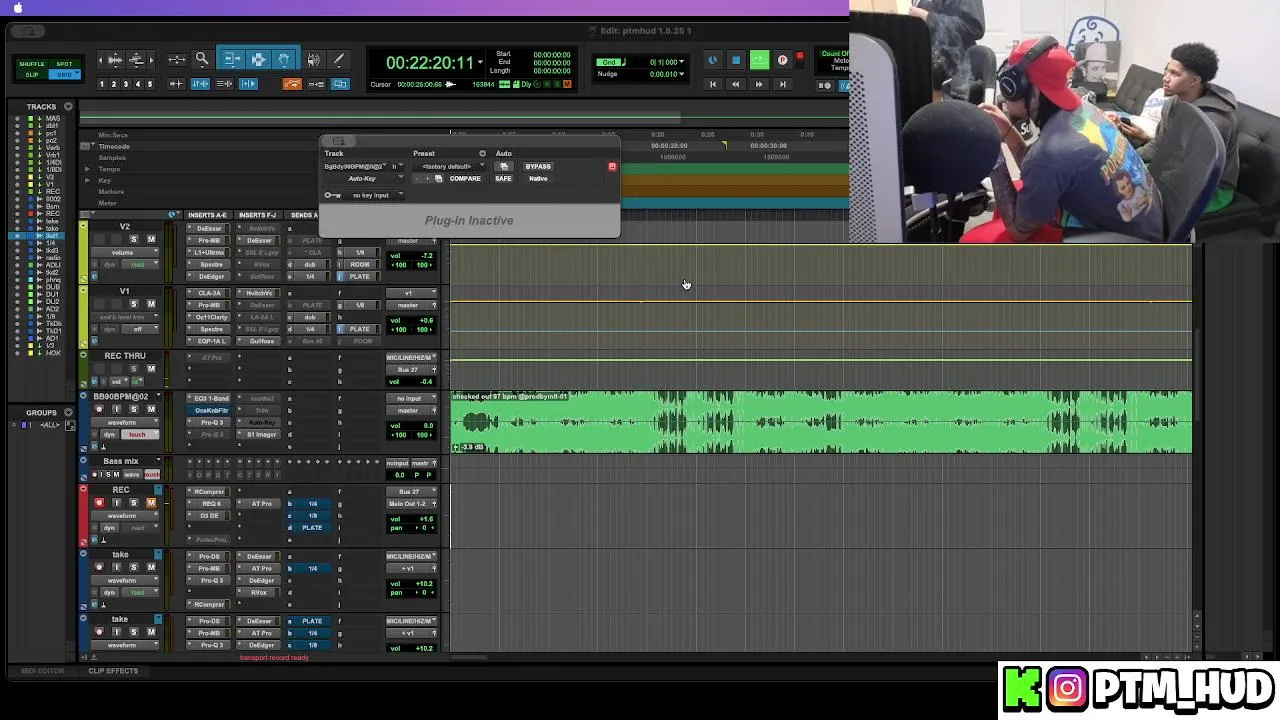Open OneKnbFltr insert on BB90BPM@02
The width and height of the screenshot is (1280, 720).
pos(210,411)
